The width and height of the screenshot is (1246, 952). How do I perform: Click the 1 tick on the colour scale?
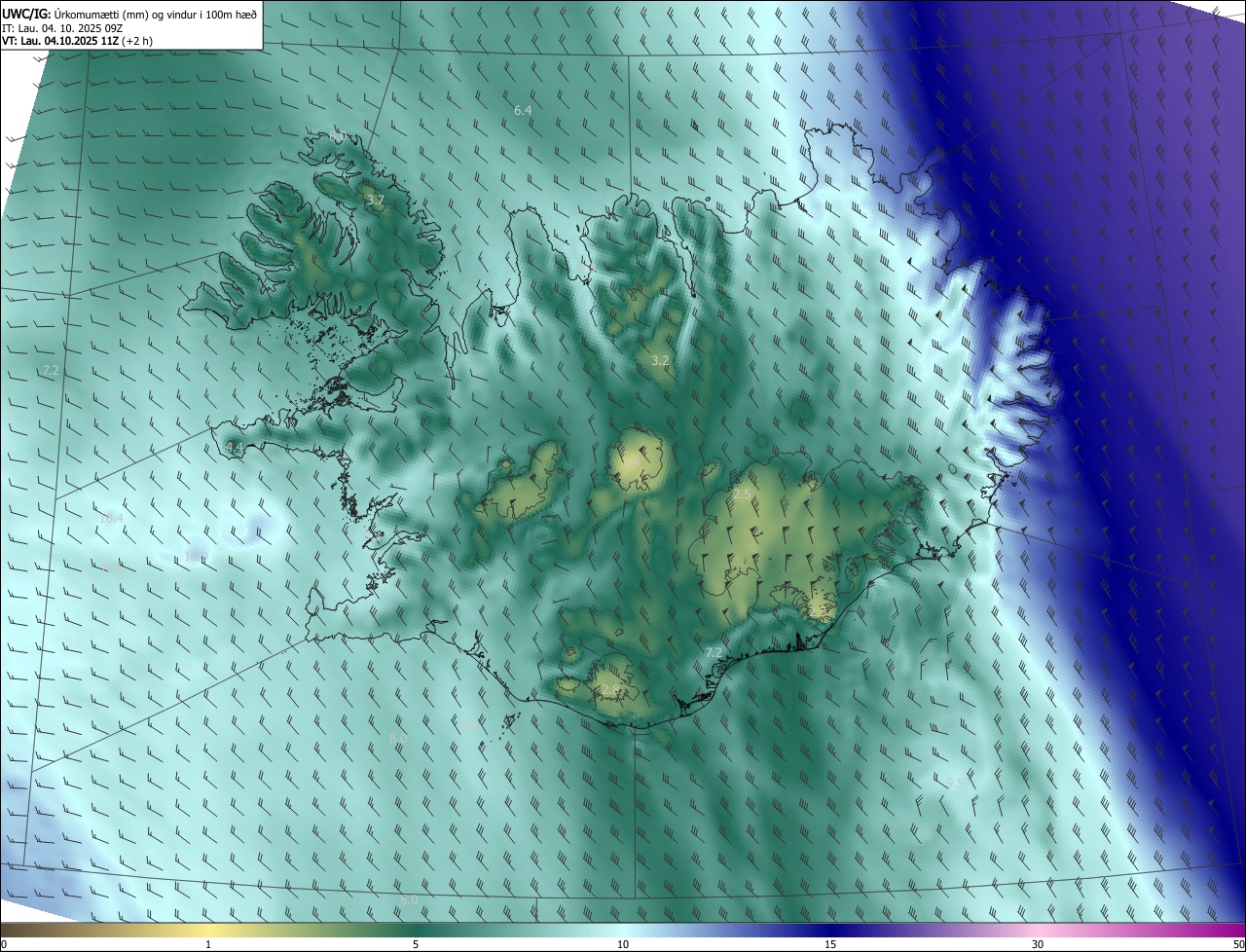pos(208,944)
